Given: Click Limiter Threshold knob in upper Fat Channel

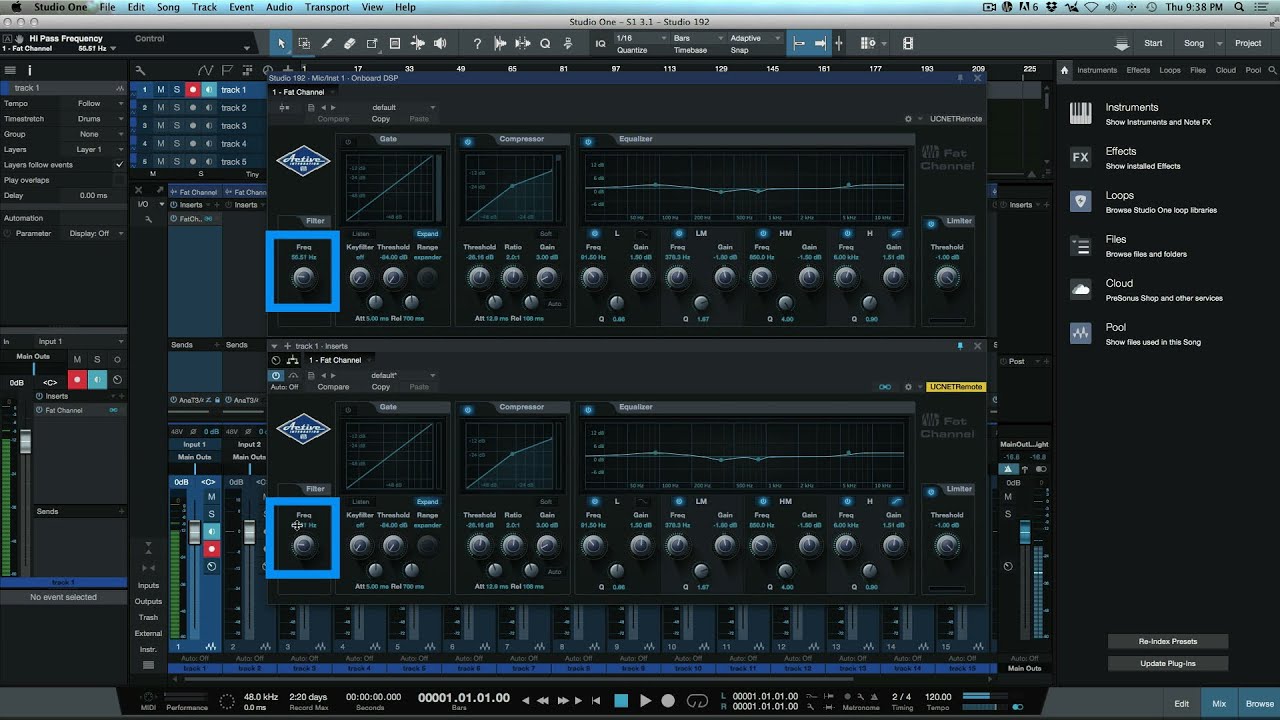Looking at the screenshot, I should tap(946, 277).
